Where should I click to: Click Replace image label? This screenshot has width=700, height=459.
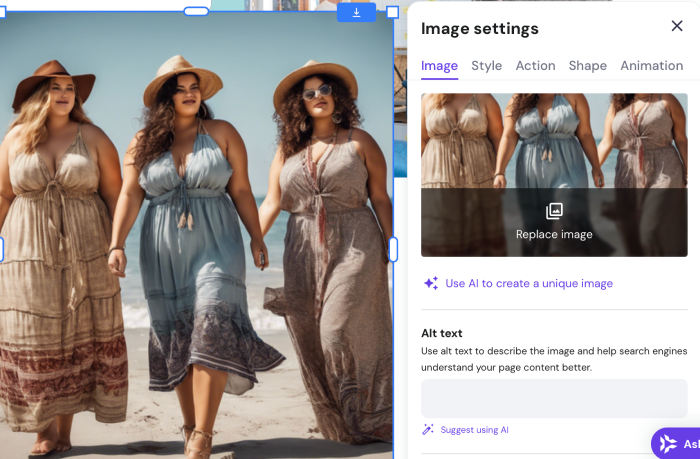click(554, 234)
